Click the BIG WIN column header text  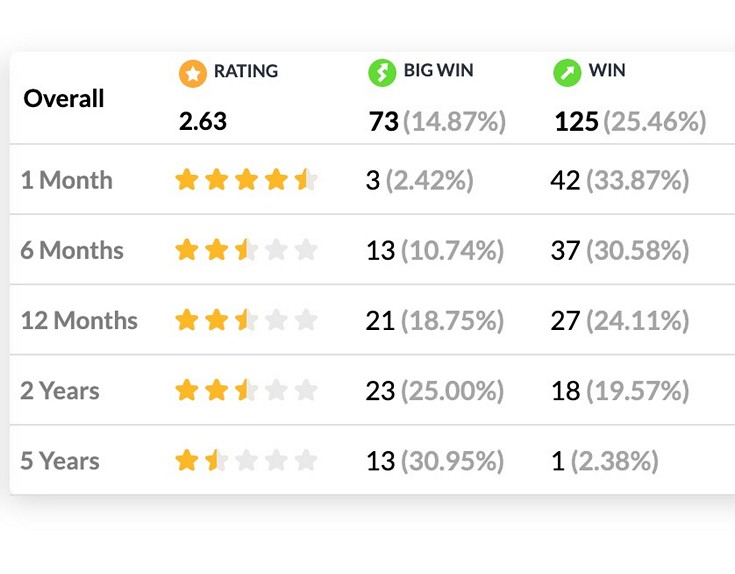438,72
